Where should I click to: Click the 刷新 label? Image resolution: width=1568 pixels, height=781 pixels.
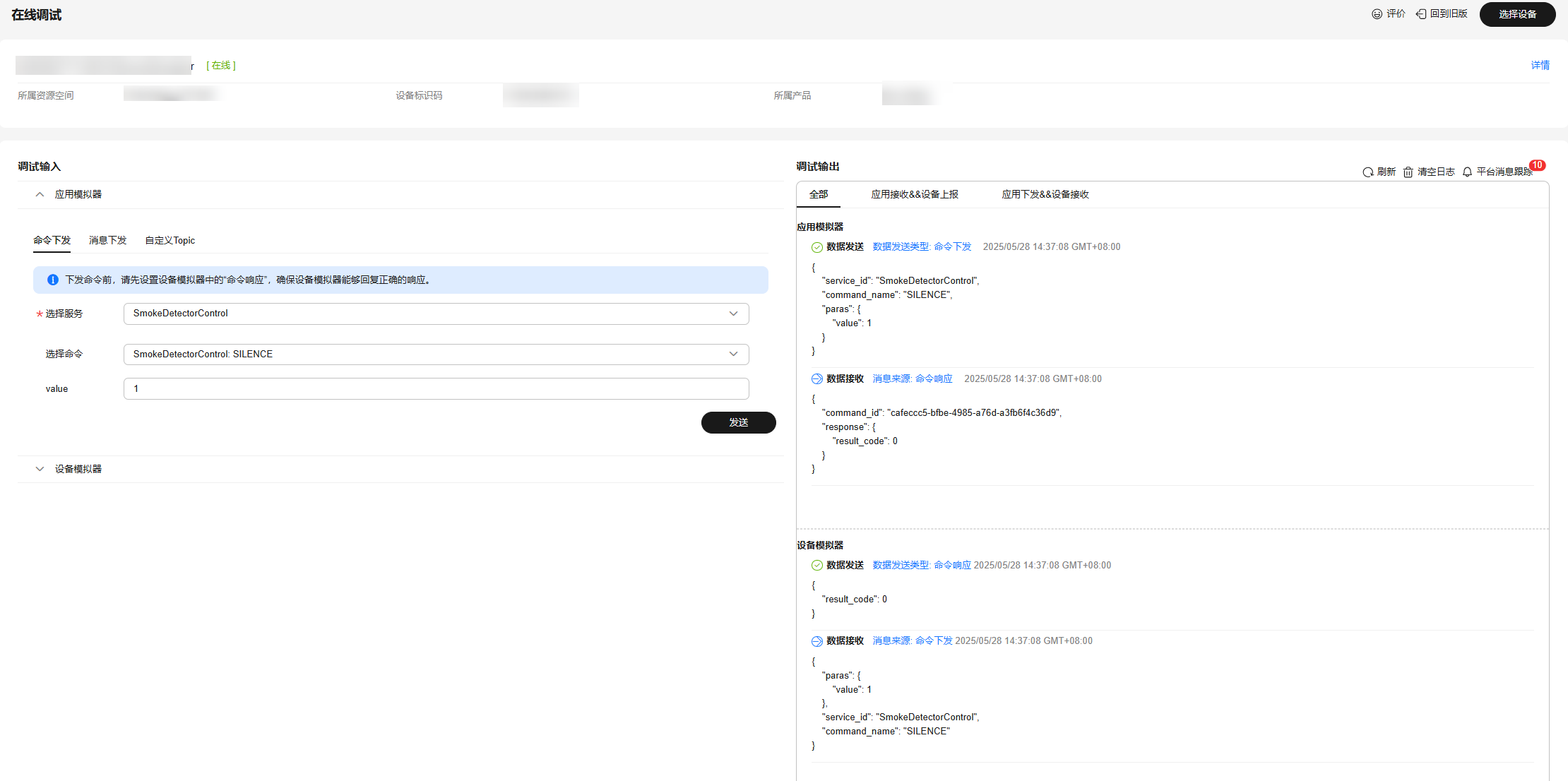pos(1386,172)
